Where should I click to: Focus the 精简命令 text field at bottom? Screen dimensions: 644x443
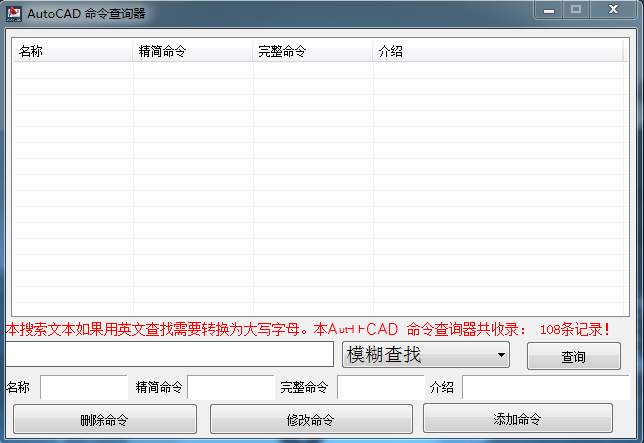pyautogui.click(x=230, y=387)
